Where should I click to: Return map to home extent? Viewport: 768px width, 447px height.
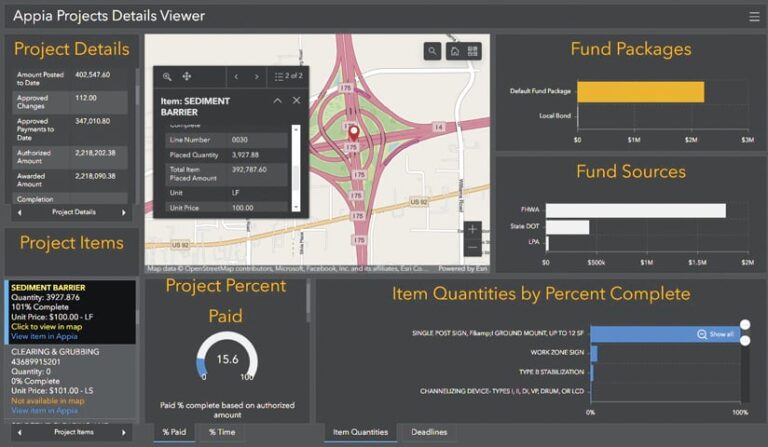click(455, 51)
